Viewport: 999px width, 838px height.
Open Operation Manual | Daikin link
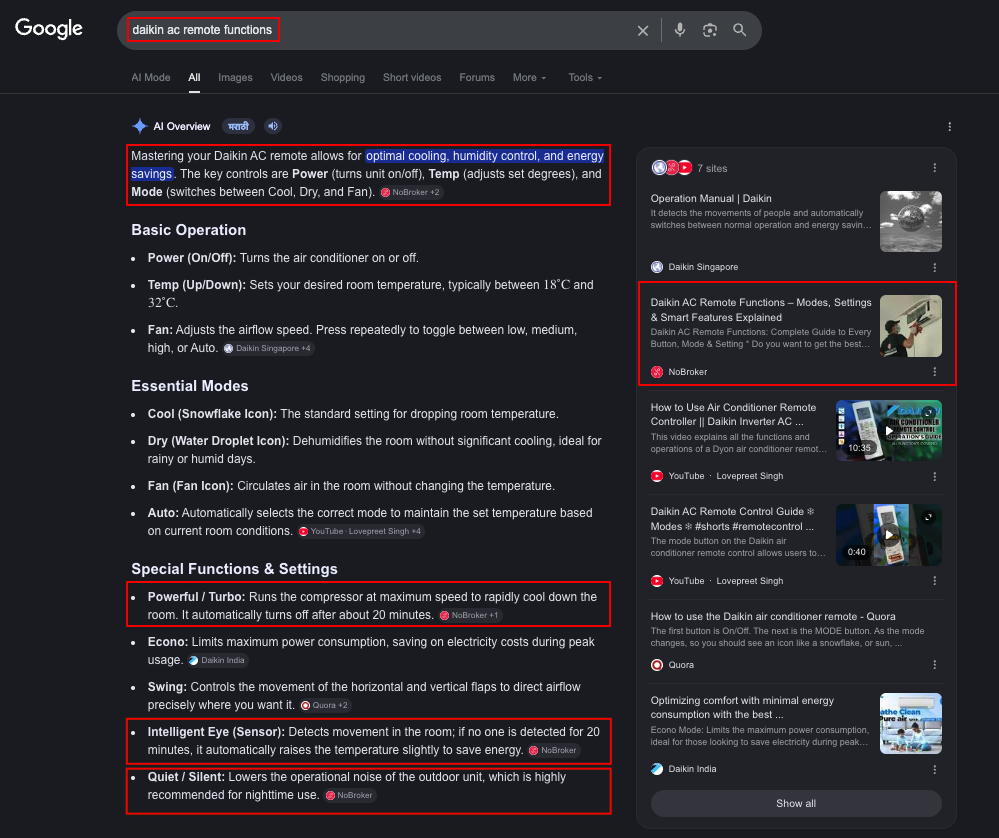tap(711, 199)
